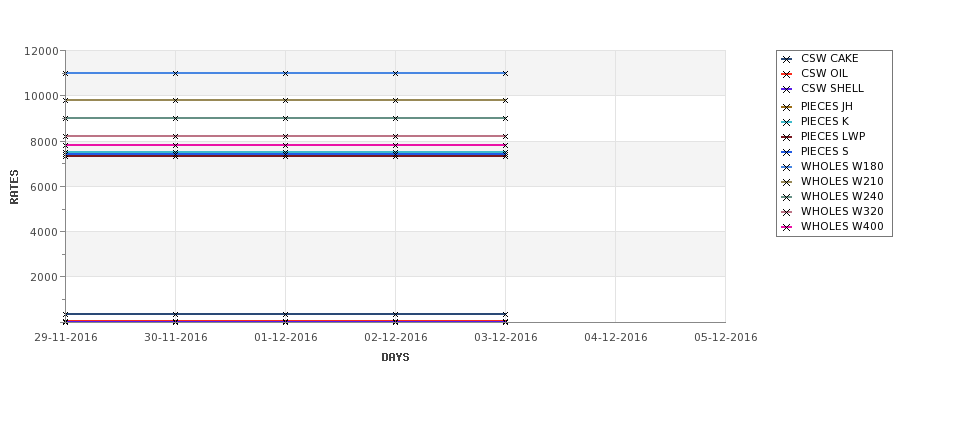The height and width of the screenshot is (429, 975).
Task: Toggle the WHOLES W240 series label in legend
Action: [x=841, y=197]
